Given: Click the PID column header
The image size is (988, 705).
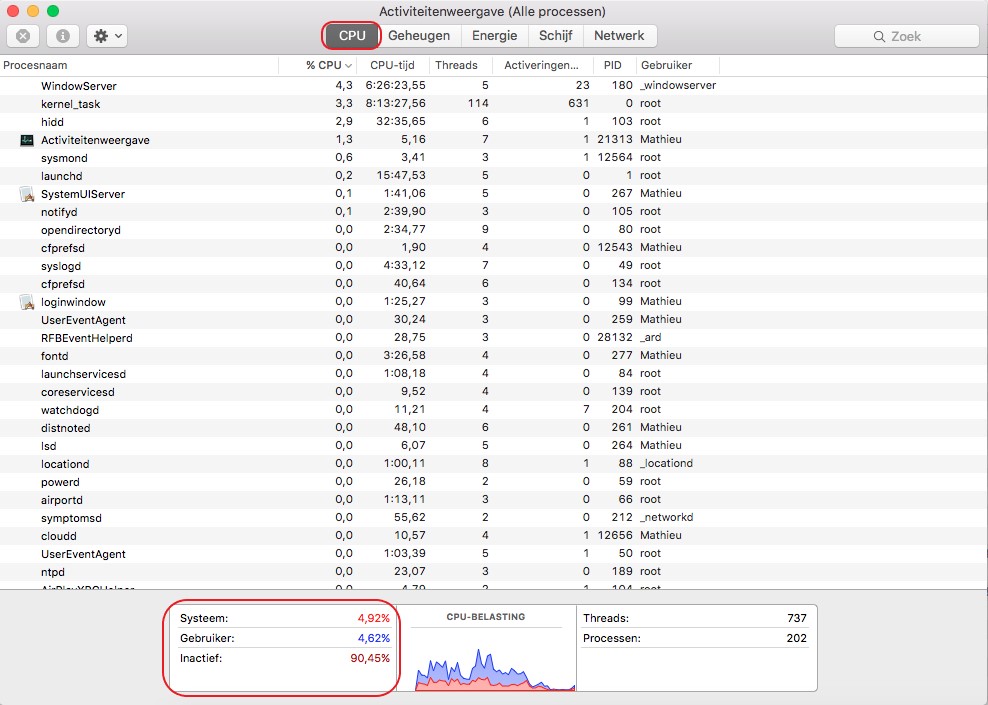Looking at the screenshot, I should coord(612,65).
